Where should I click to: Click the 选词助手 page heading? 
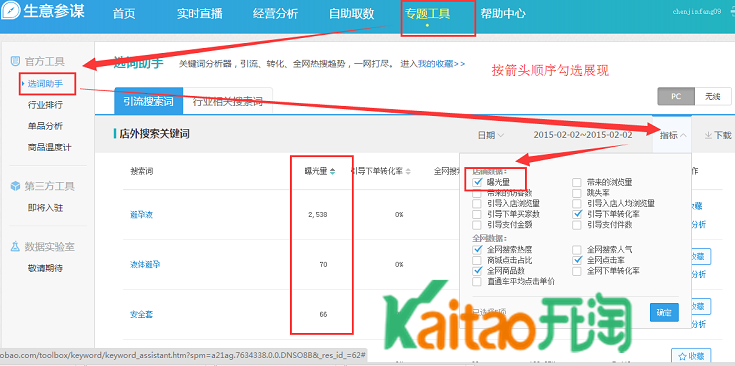click(x=139, y=62)
